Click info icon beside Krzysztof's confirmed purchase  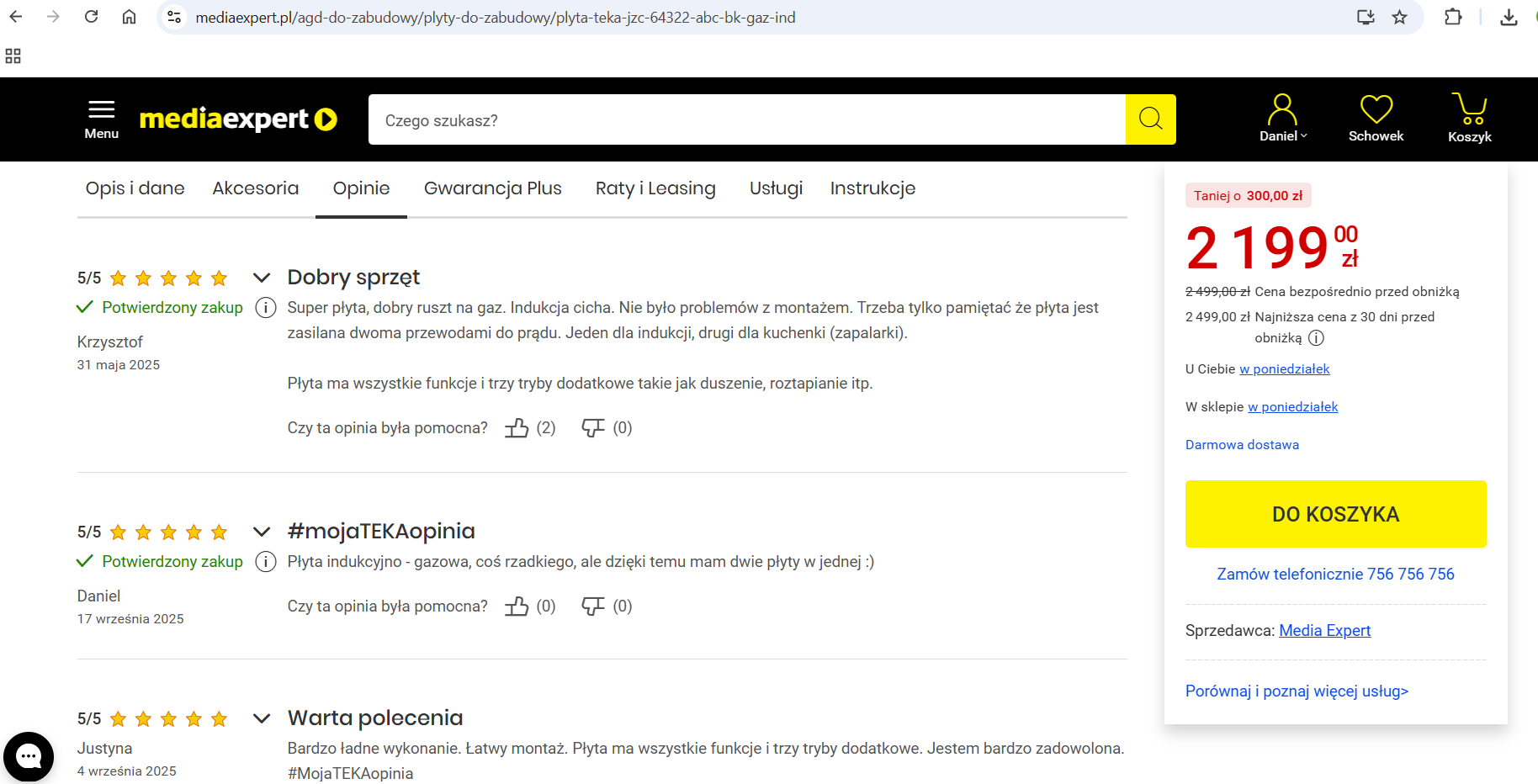pos(266,308)
